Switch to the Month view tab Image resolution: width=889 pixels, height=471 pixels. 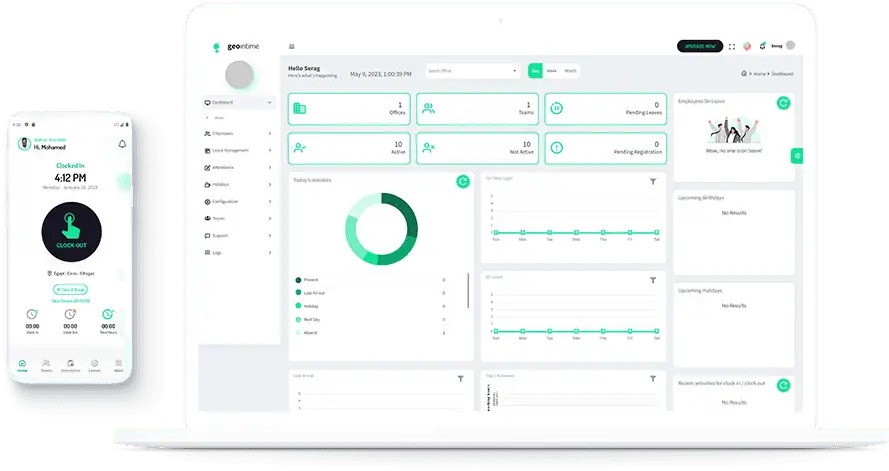pyautogui.click(x=570, y=71)
